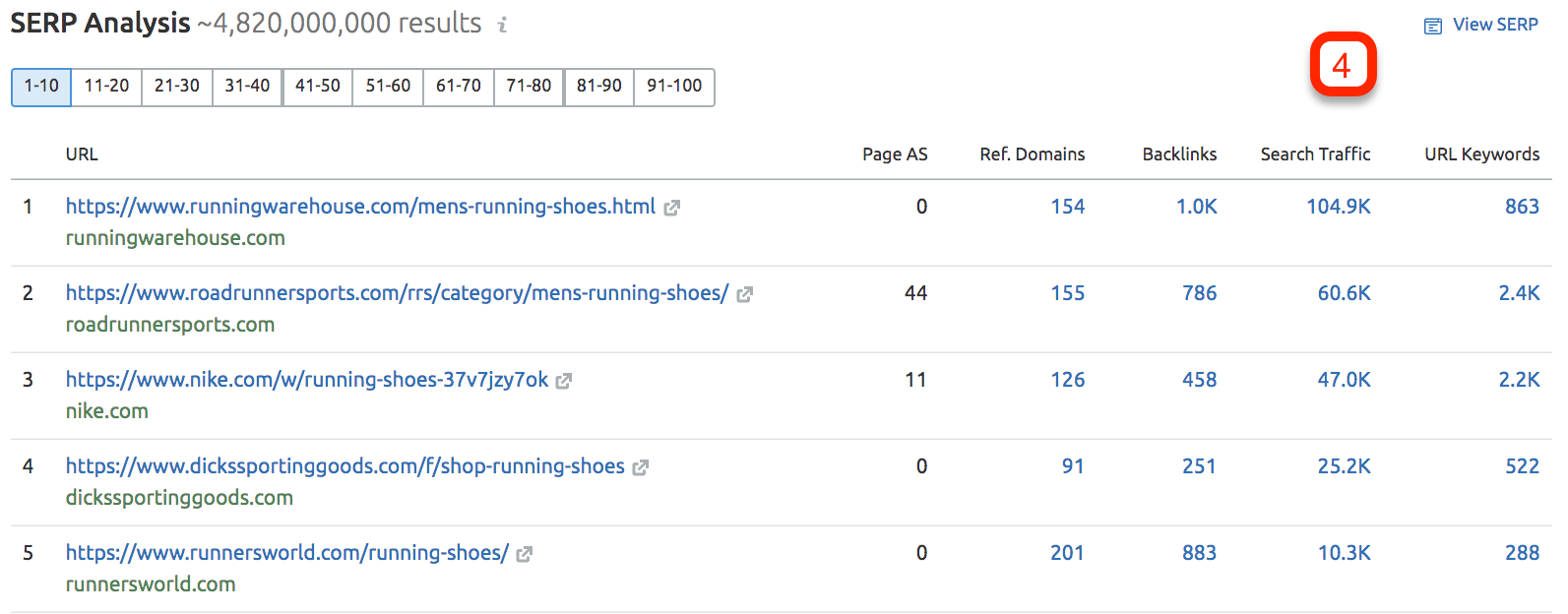Switch to the 41-50 results tab
The height and width of the screenshot is (614, 1568).
tap(318, 87)
